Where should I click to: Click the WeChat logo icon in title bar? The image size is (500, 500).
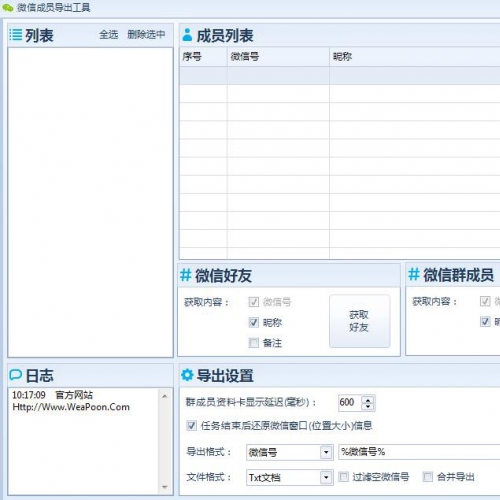(x=8, y=8)
